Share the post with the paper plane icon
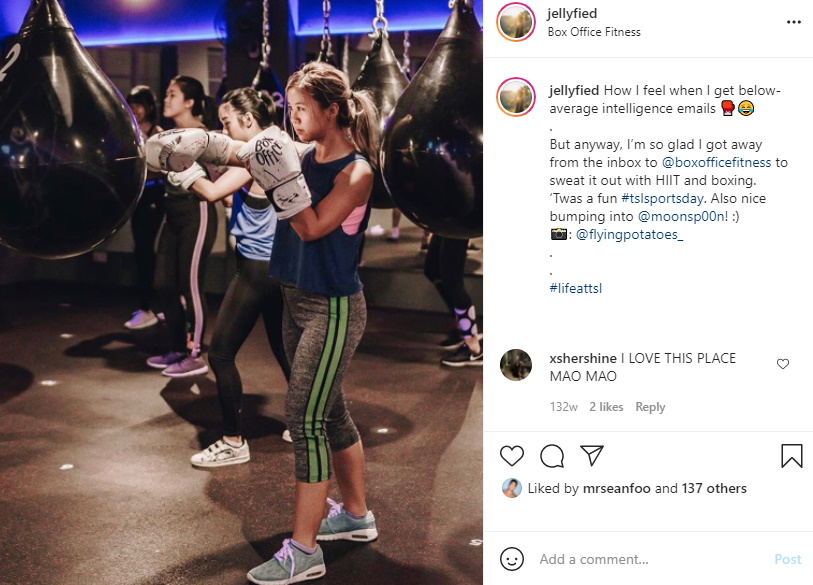813x585 pixels. click(592, 455)
